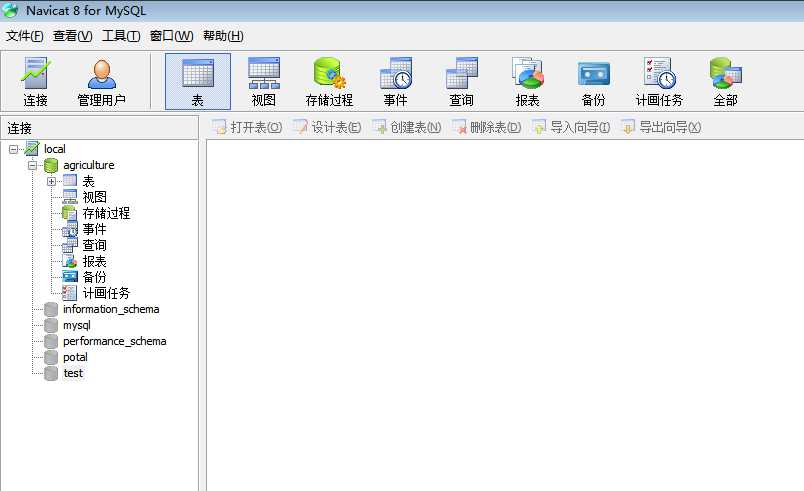Click the 事件 icon in the tree
The height and width of the screenshot is (491, 804).
(70, 229)
